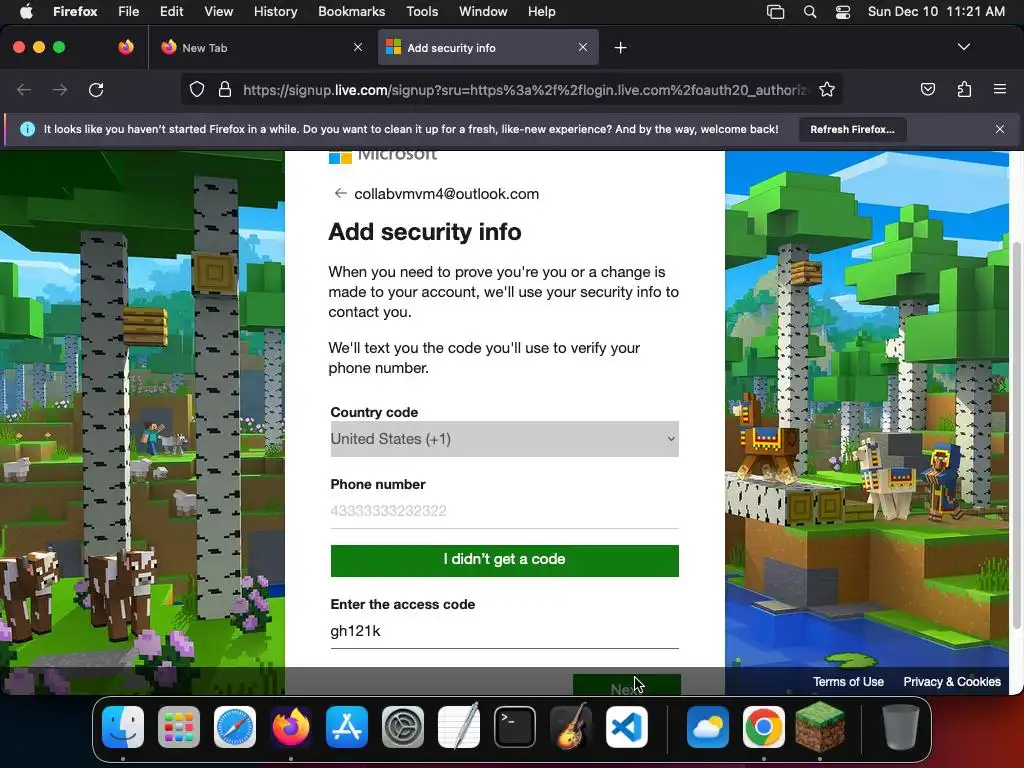Open the Privacy & Cookies link
This screenshot has width=1024, height=768.
click(x=952, y=682)
